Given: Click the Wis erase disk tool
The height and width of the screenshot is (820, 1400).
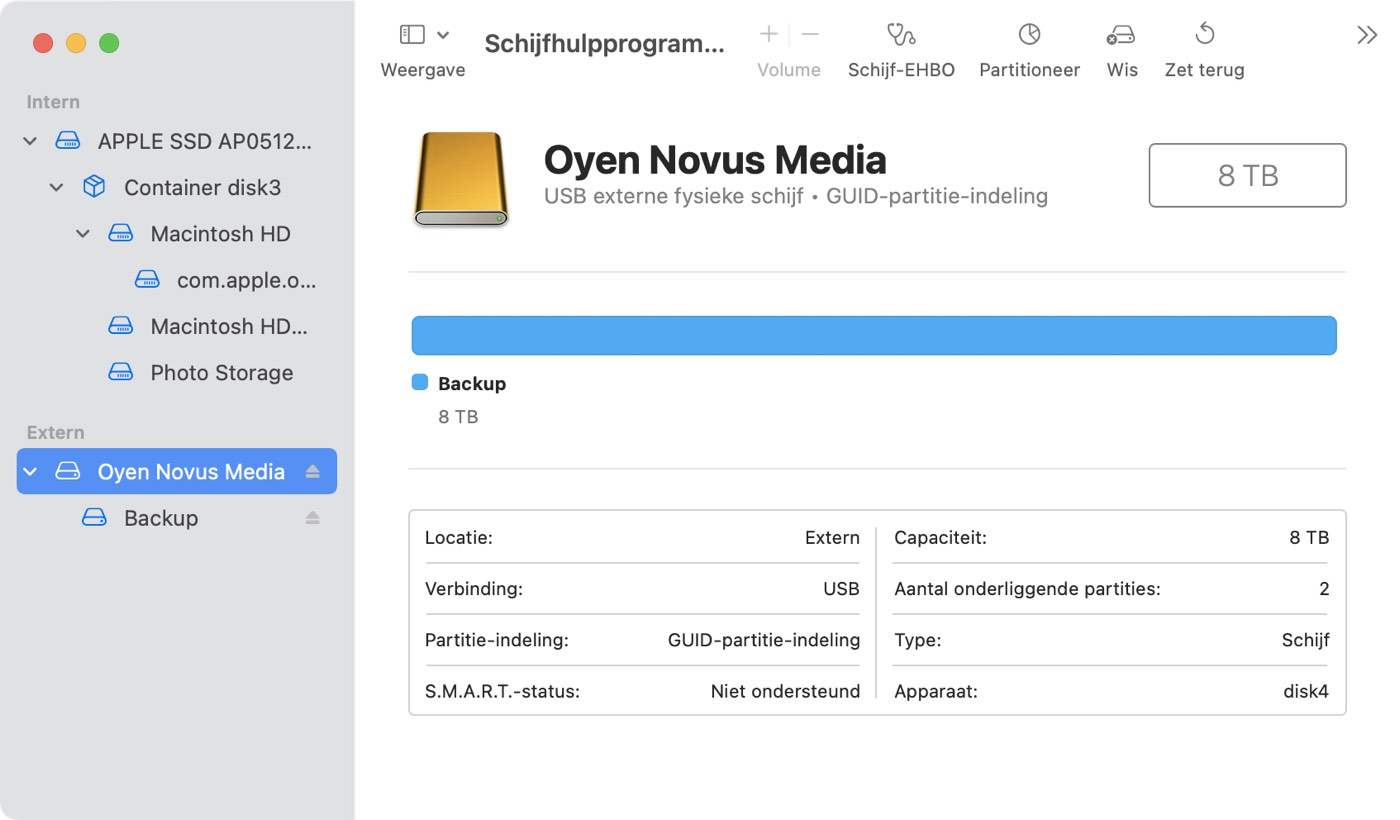Looking at the screenshot, I should click(x=1121, y=51).
